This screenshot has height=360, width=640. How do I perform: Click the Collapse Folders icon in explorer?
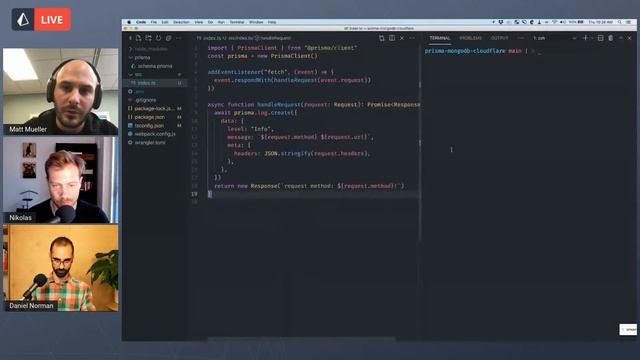click(x=168, y=38)
